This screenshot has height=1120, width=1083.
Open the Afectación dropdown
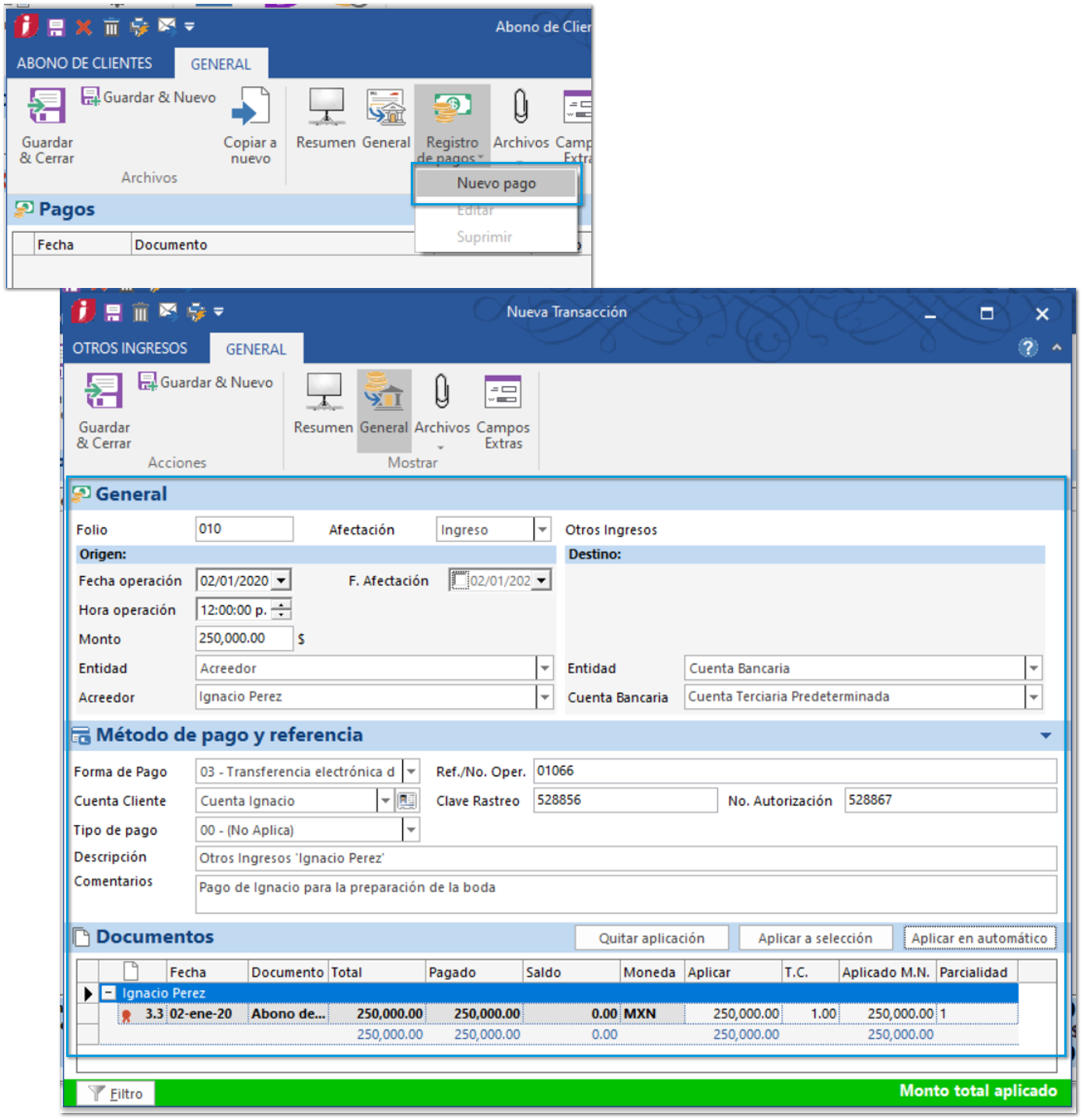[x=542, y=529]
